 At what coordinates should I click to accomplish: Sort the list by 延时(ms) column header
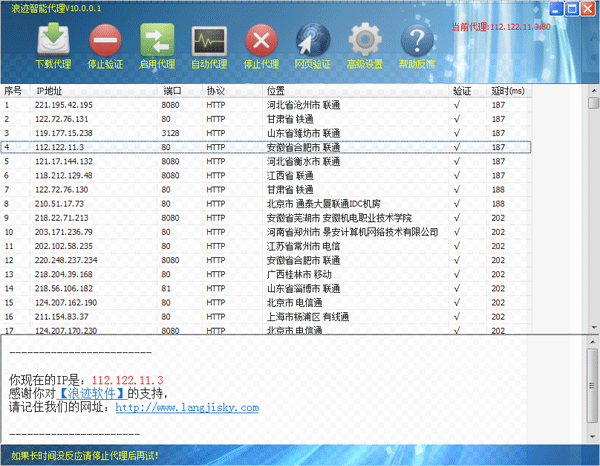pos(510,90)
